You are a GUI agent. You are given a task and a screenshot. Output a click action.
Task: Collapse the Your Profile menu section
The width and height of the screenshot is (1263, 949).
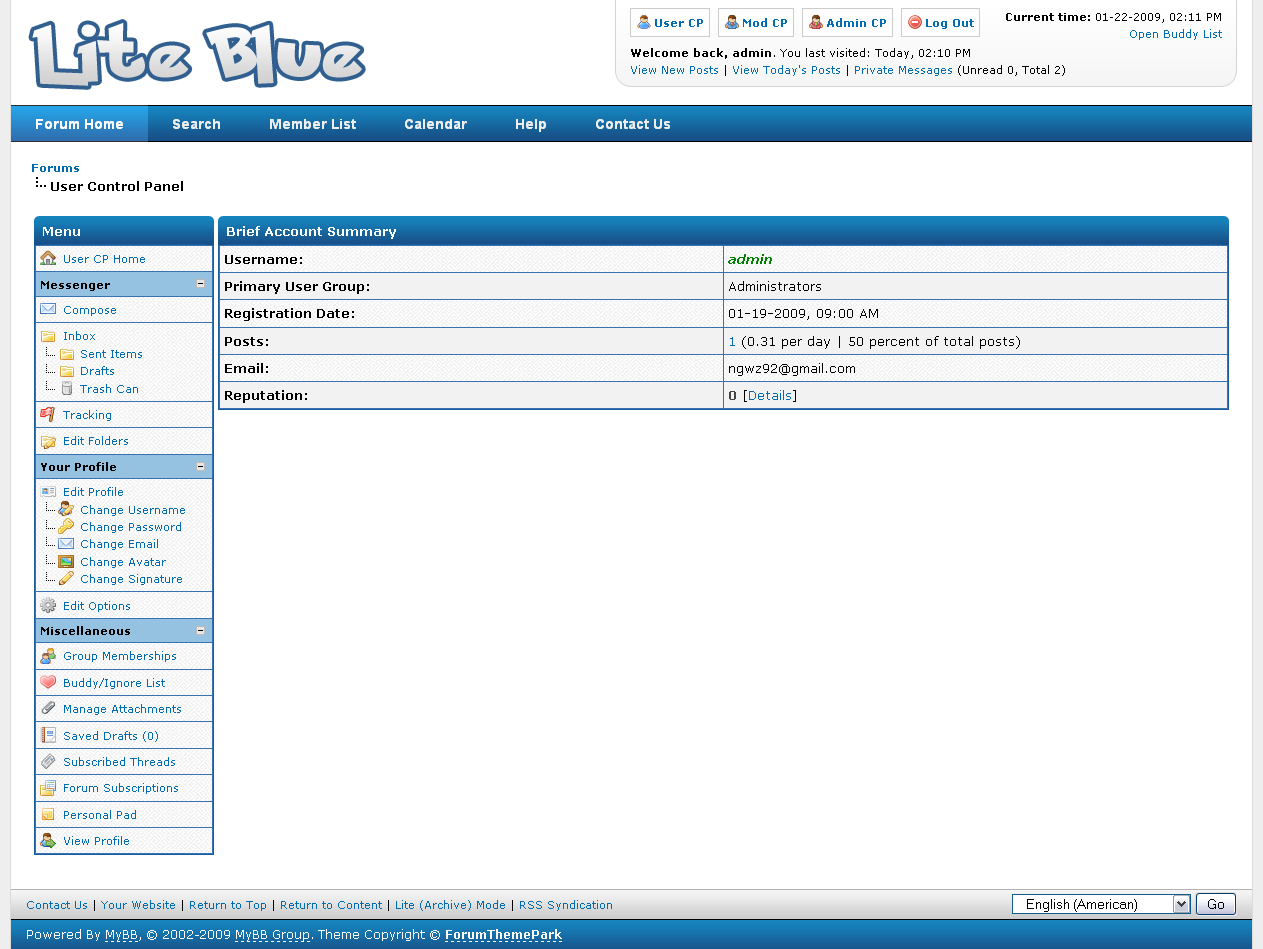[x=200, y=467]
